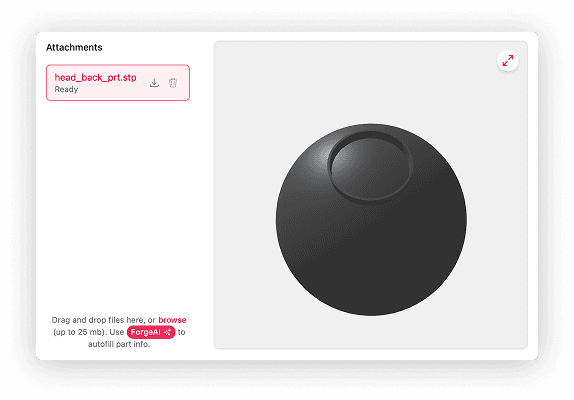The image size is (574, 400).
Task: Select the circular recess on the sphere
Action: click(x=370, y=165)
